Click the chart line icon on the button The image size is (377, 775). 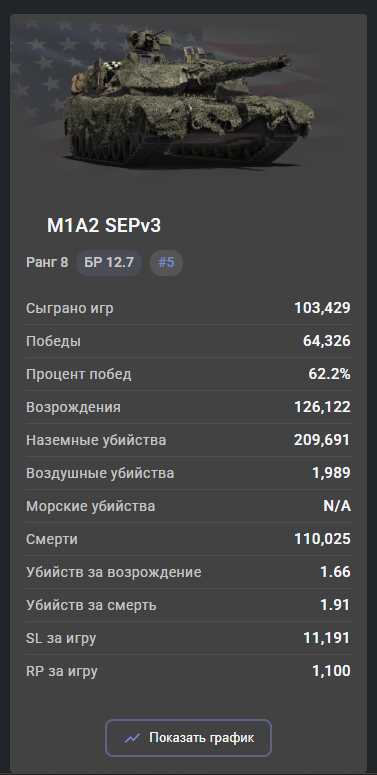click(x=132, y=738)
